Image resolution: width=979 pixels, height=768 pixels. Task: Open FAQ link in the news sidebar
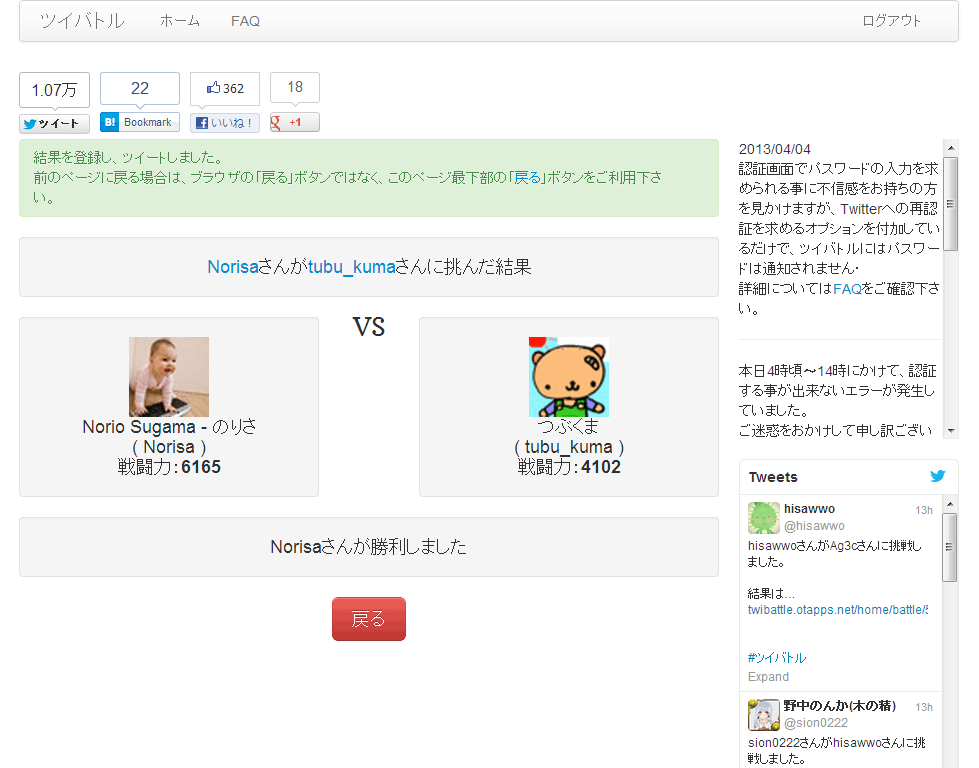847,288
